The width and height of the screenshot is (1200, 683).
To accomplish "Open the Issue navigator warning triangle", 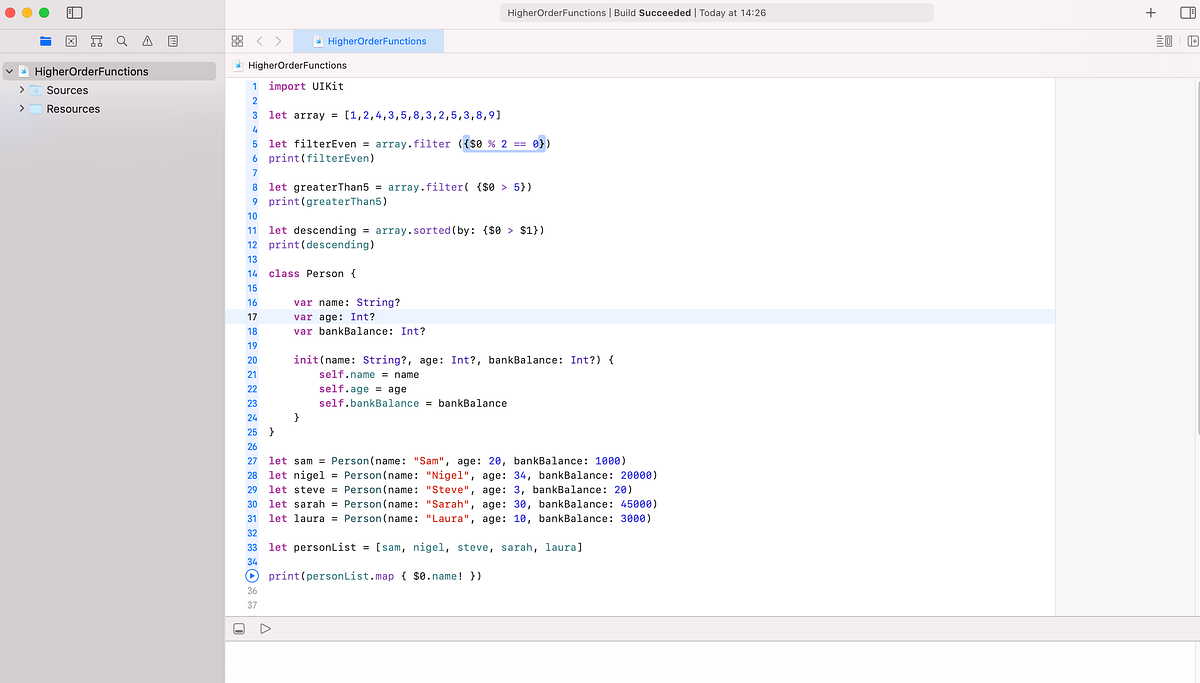I will [146, 40].
